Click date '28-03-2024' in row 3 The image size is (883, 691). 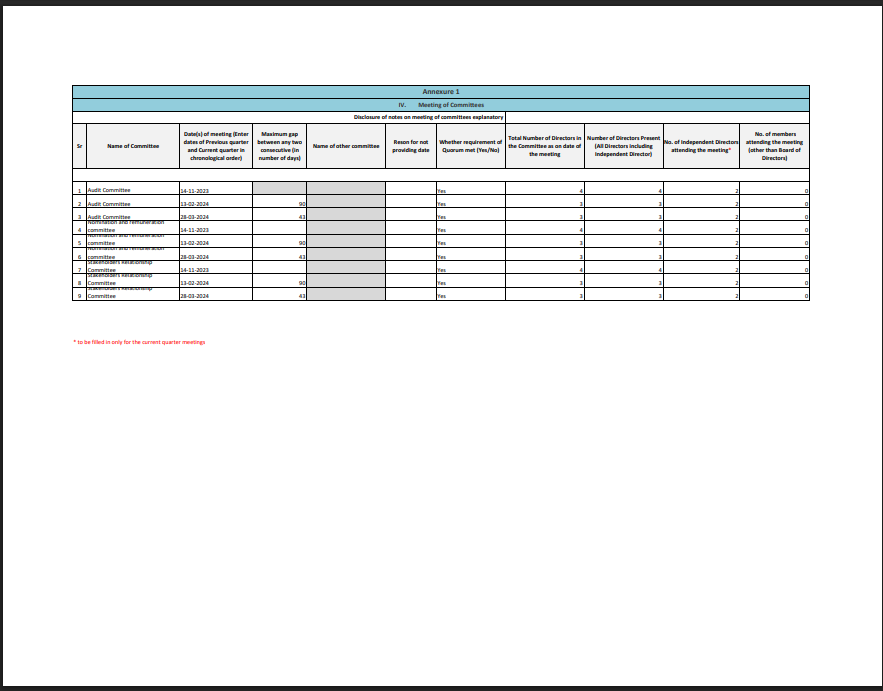194,217
